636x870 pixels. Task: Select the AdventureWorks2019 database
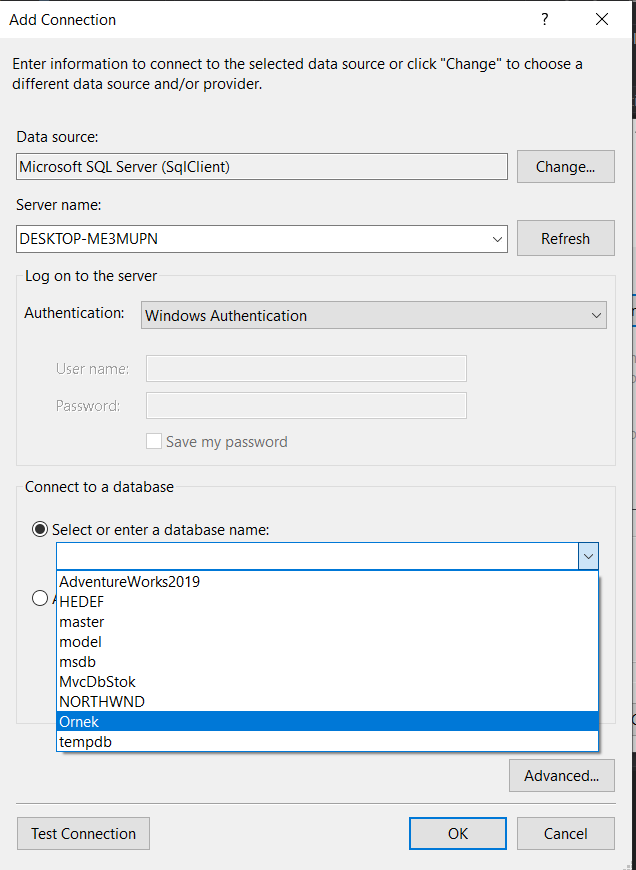(x=130, y=581)
